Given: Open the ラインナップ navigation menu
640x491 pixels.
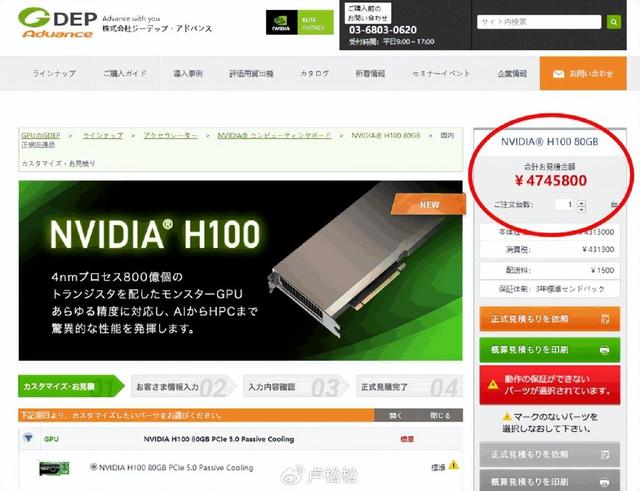Looking at the screenshot, I should pos(54,73).
